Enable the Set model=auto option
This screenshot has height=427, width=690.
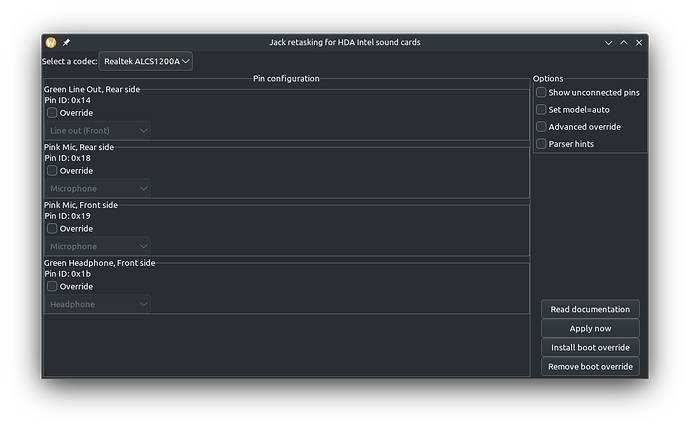coord(541,110)
